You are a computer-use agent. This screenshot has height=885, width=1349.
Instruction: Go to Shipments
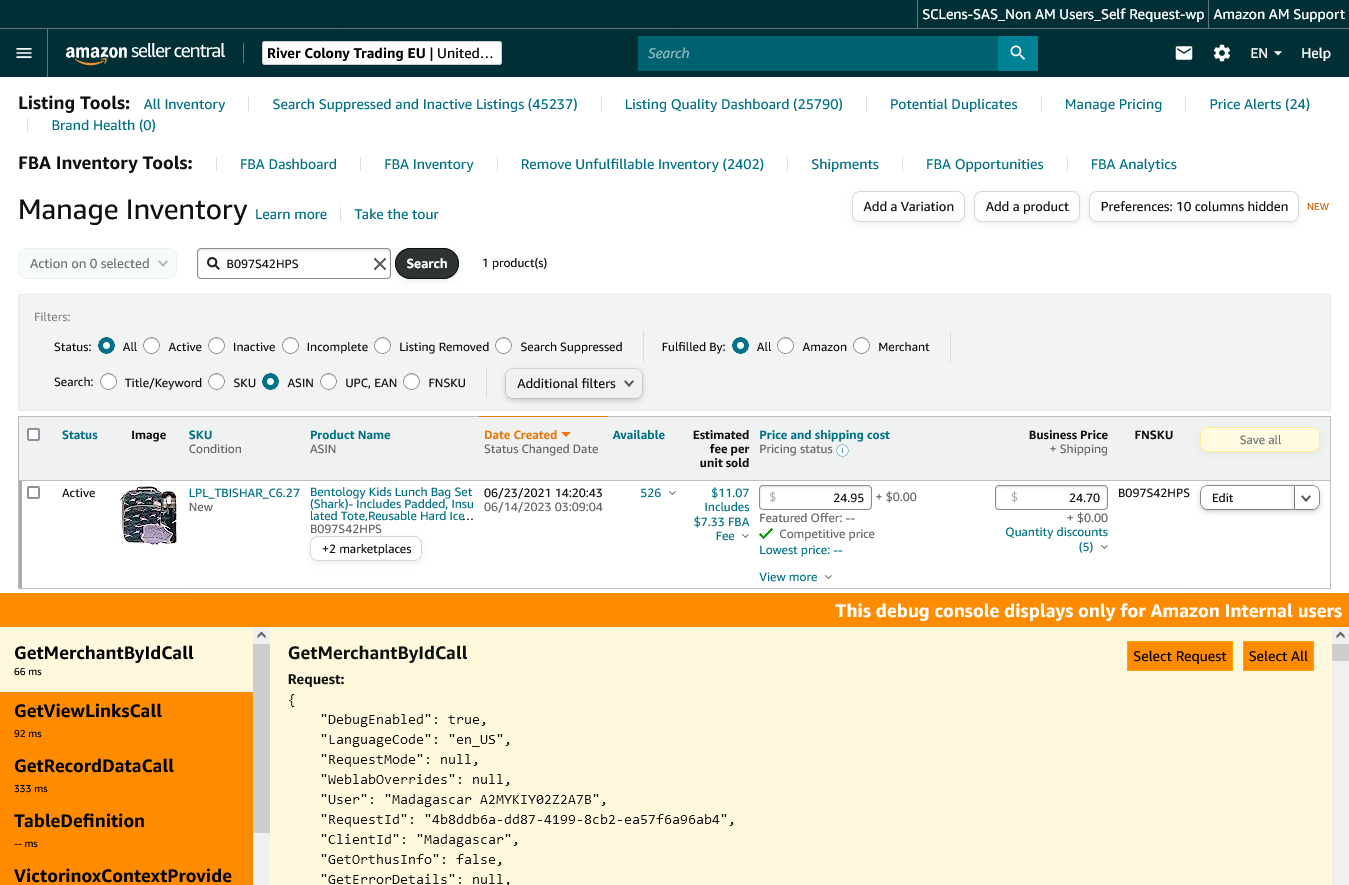pos(845,164)
